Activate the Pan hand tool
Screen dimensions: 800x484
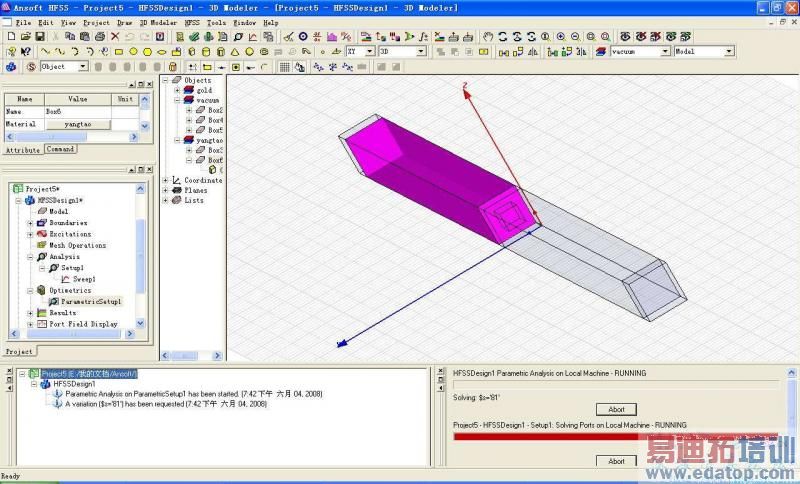488,37
